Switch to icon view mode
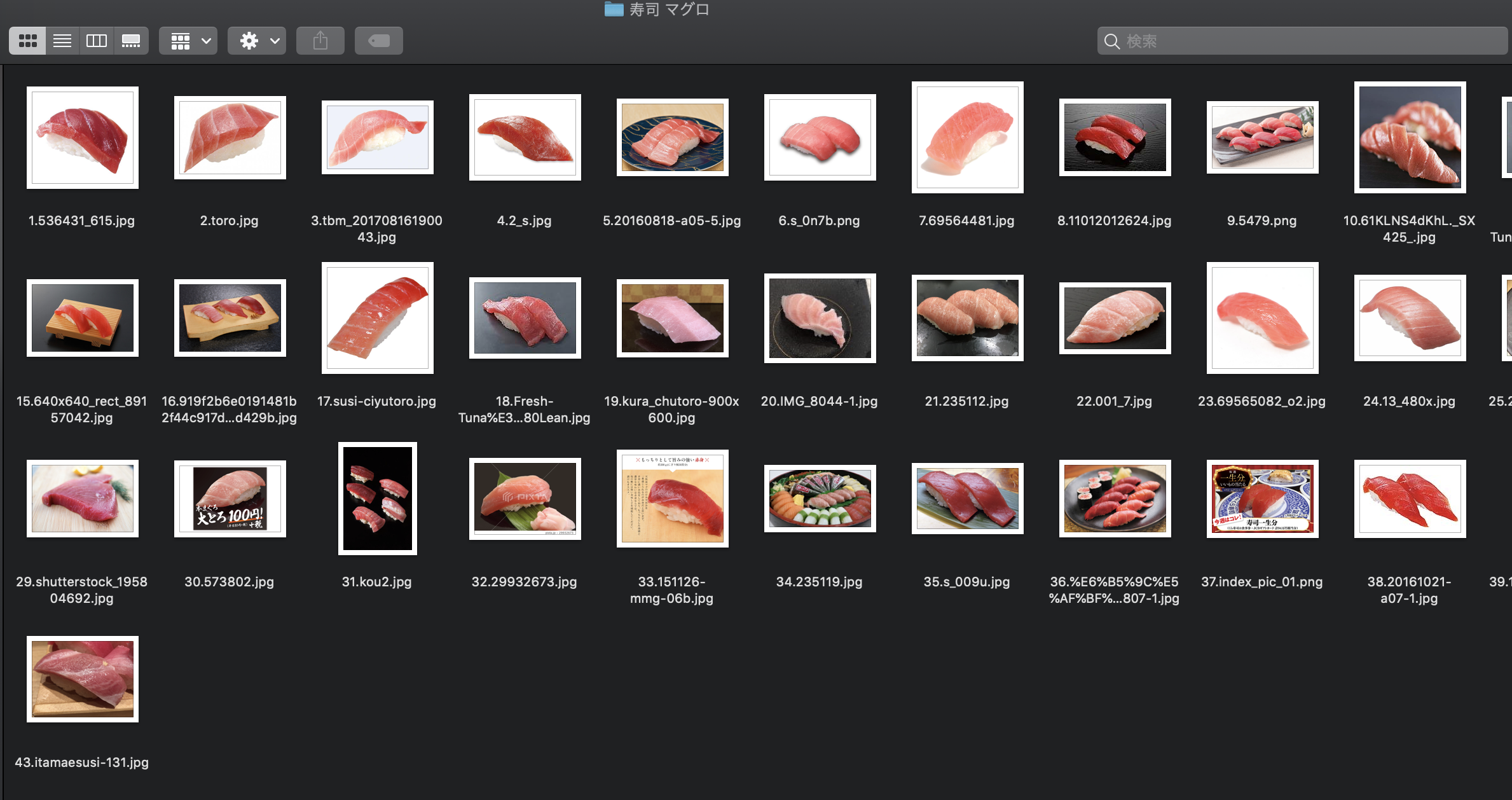Image resolution: width=1512 pixels, height=800 pixels. [27, 40]
